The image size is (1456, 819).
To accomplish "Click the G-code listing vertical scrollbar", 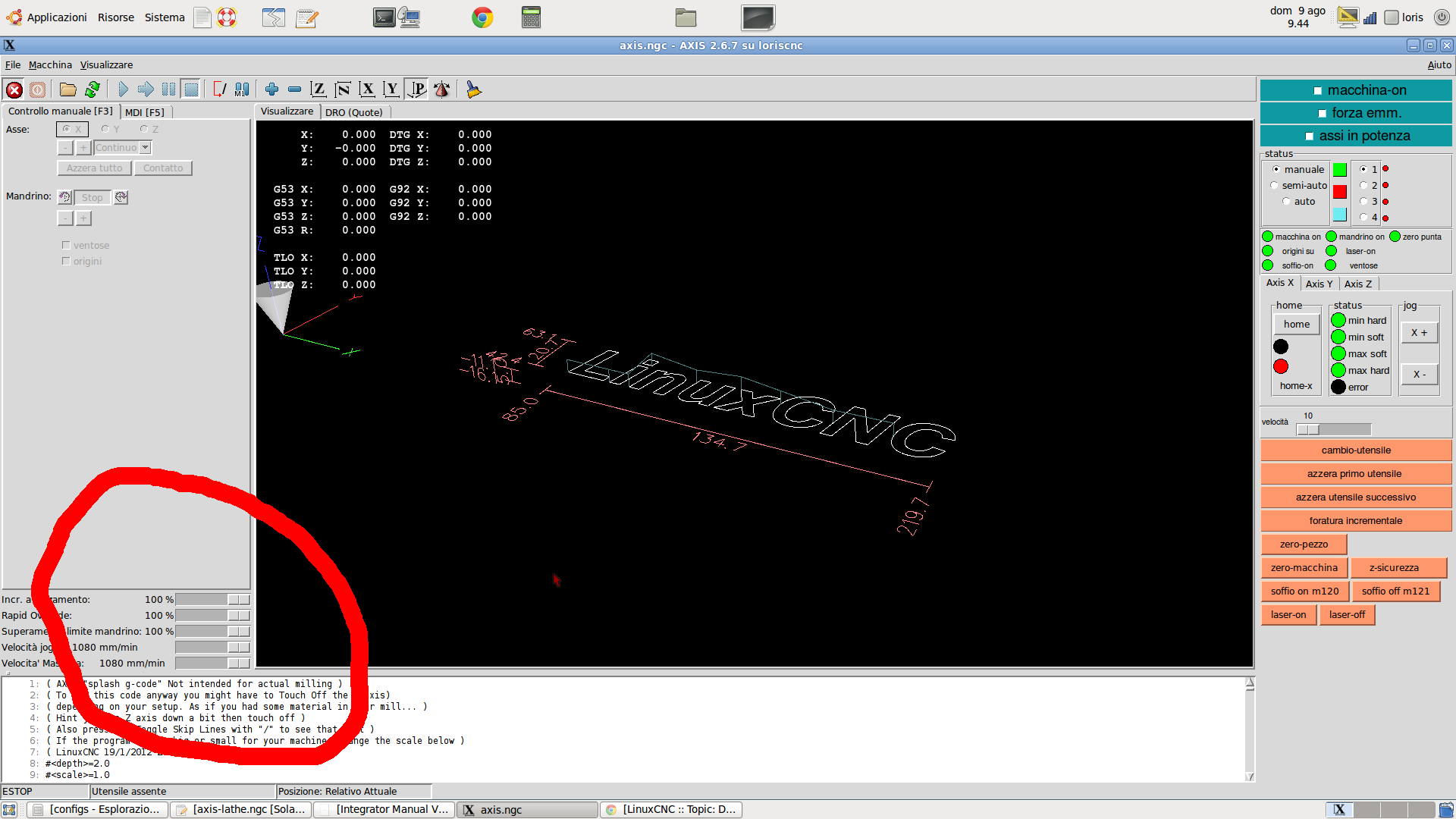I will [1250, 730].
